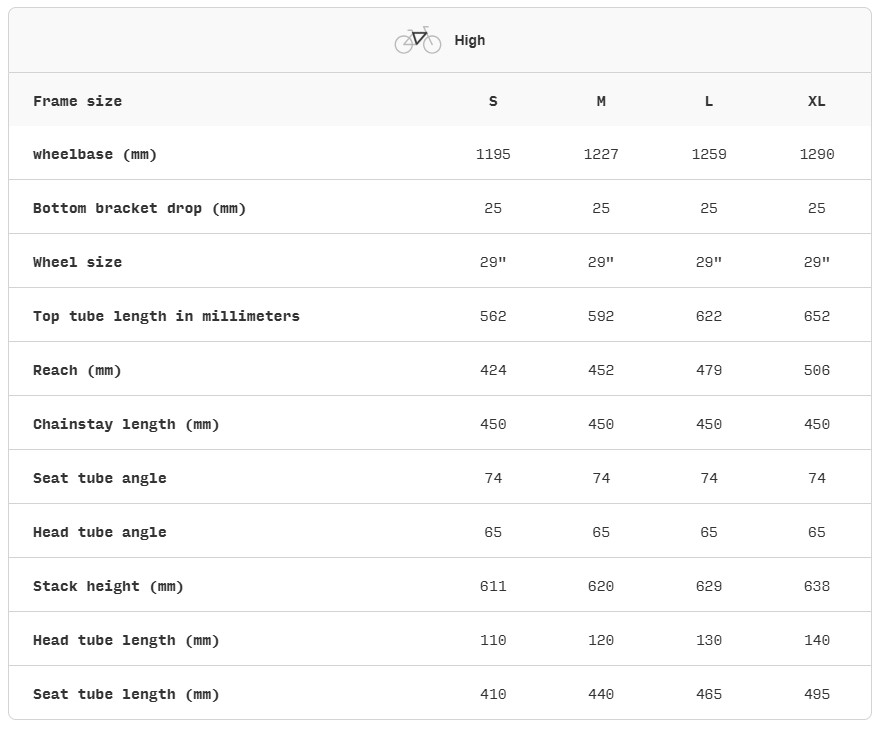Screen dimensions: 879x729
Task: Select the Wheel size row label
Action: pos(77,262)
